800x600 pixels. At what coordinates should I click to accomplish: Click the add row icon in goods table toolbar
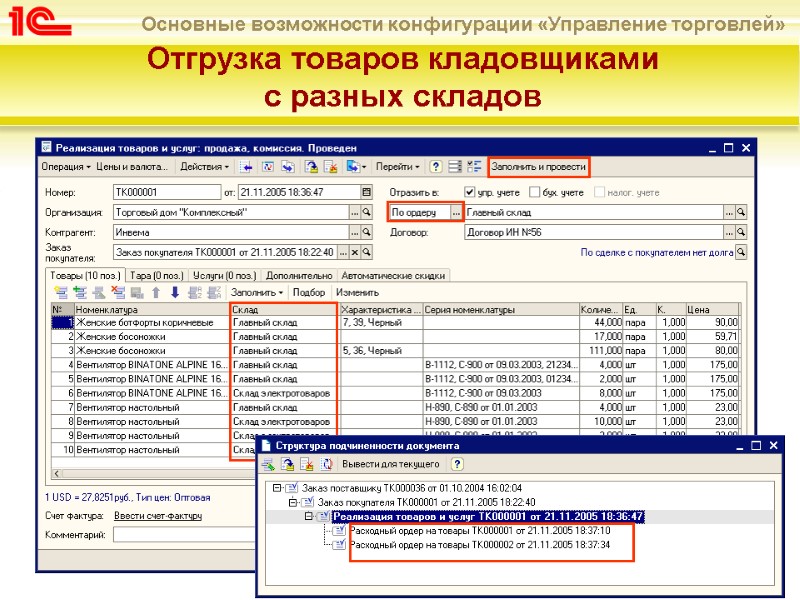tap(62, 292)
